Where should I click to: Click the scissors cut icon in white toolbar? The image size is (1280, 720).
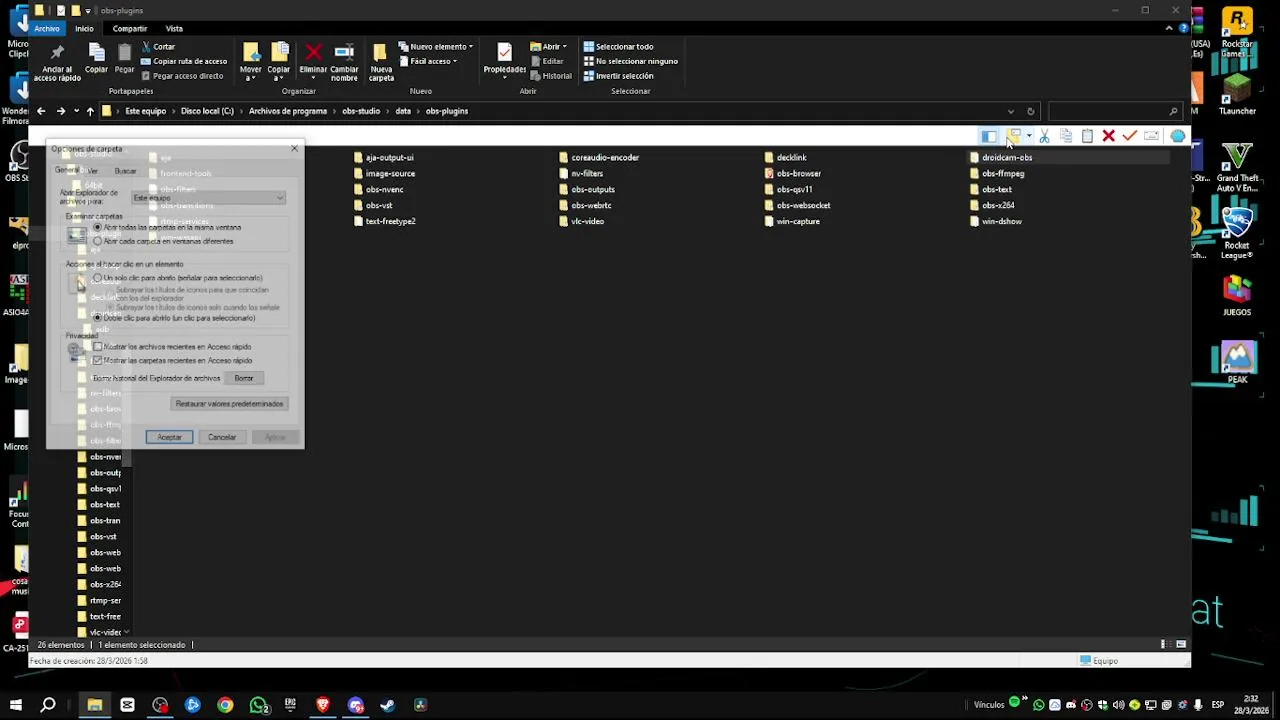[x=1044, y=136]
